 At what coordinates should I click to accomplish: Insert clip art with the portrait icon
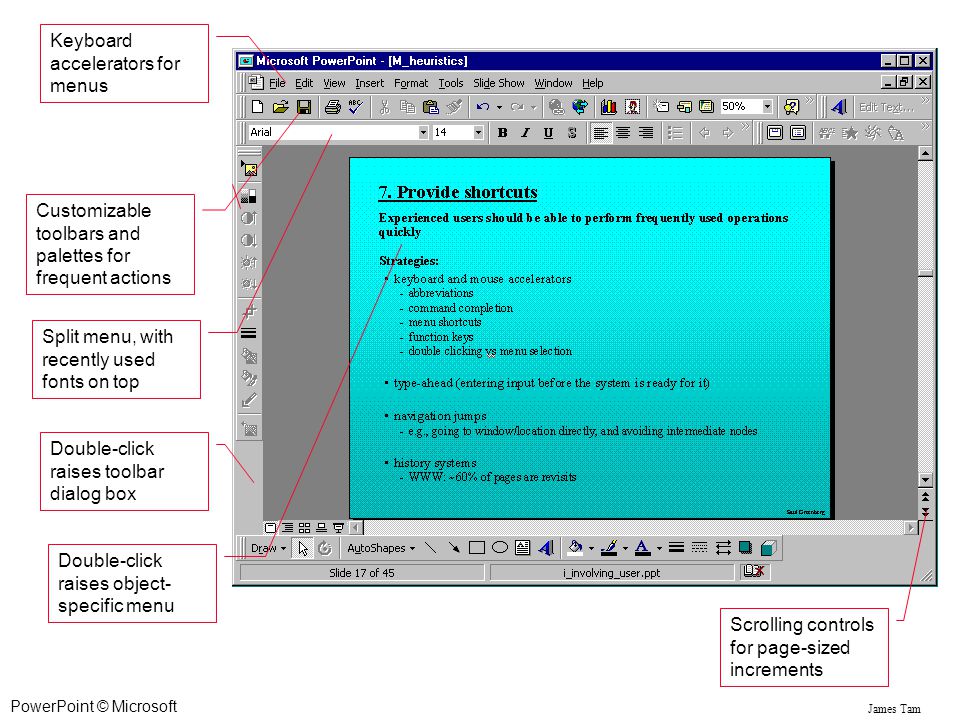pyautogui.click(x=632, y=107)
